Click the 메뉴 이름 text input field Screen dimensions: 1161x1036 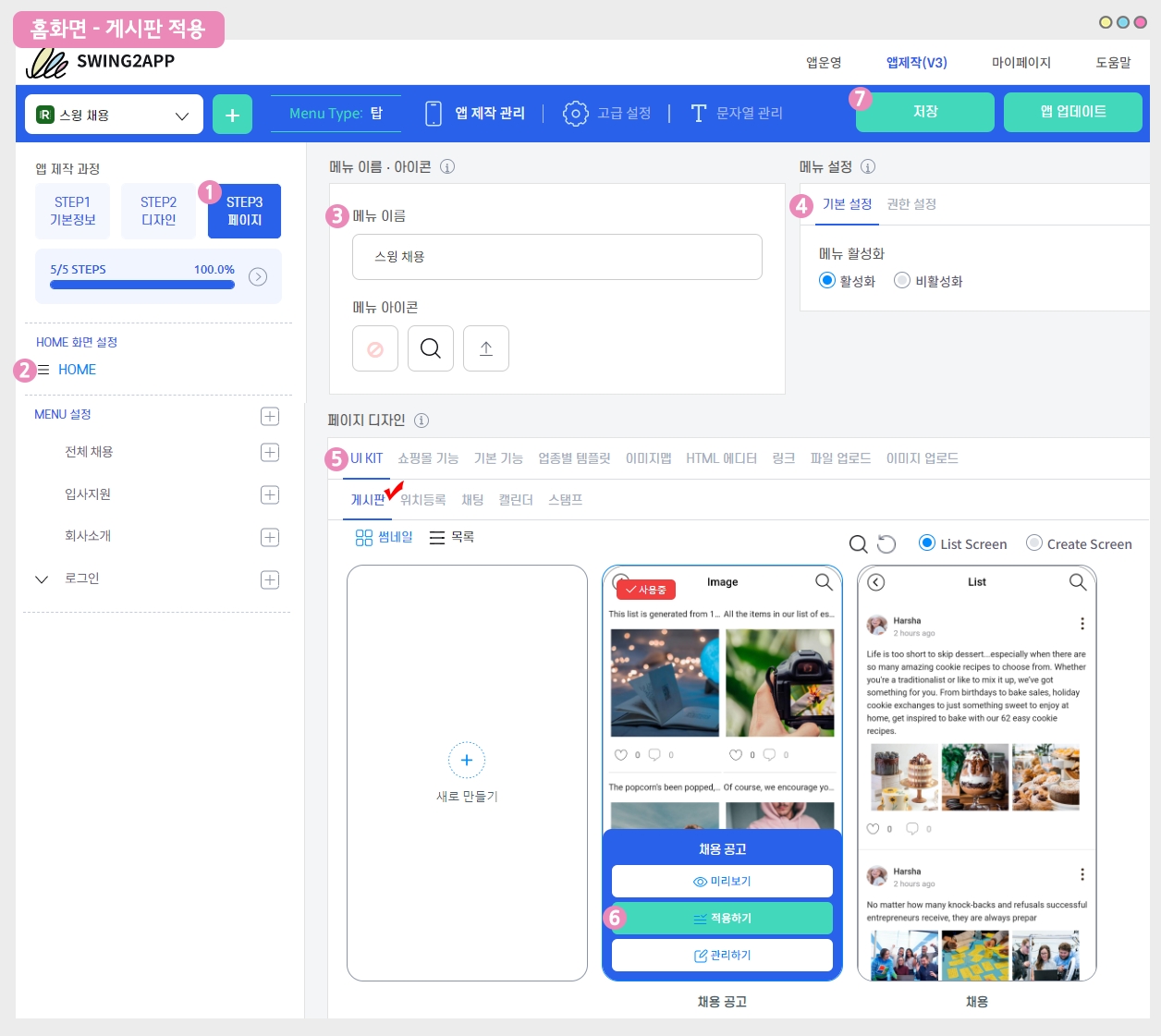[x=556, y=257]
